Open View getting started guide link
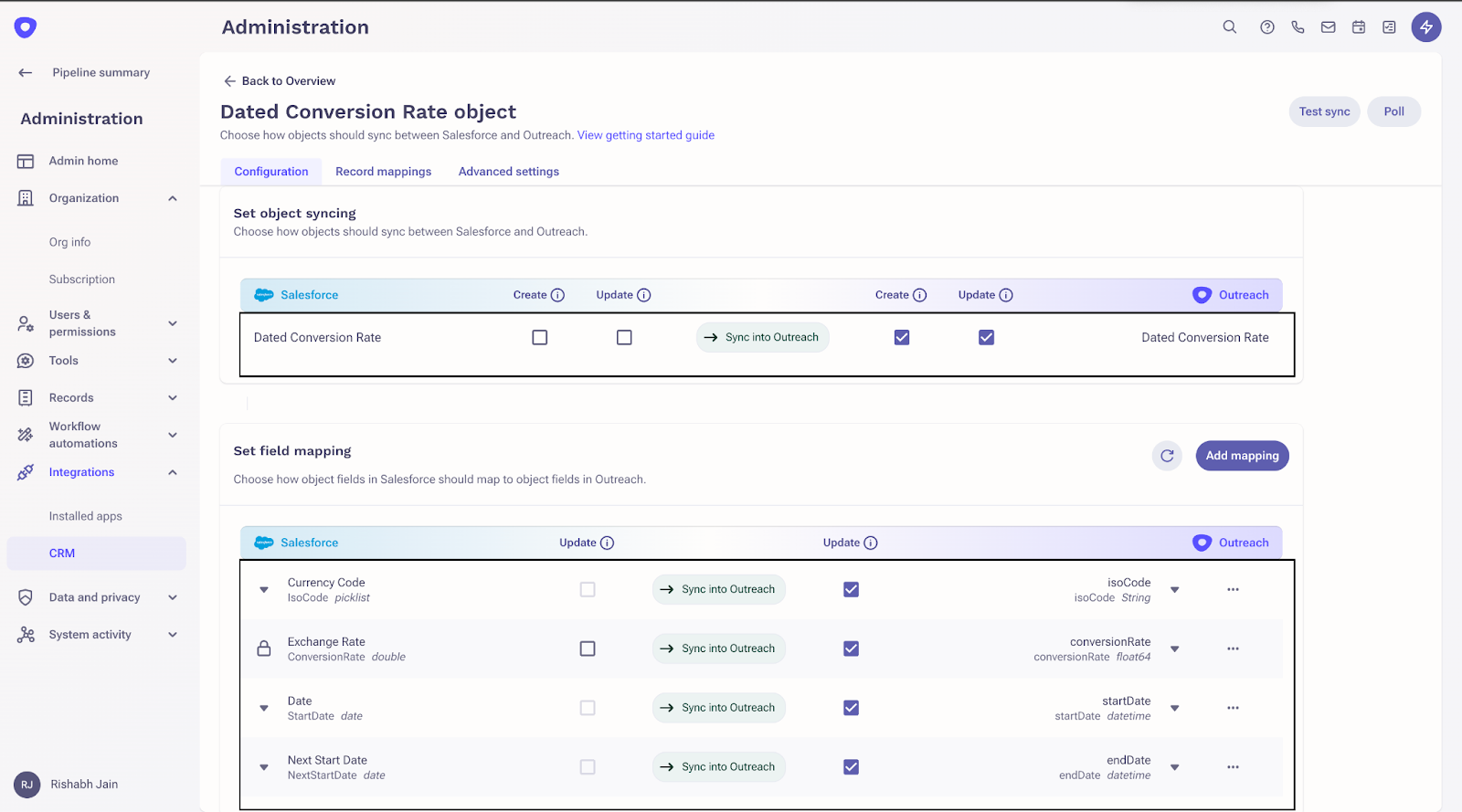Viewport: 1462px width, 812px height. click(646, 135)
